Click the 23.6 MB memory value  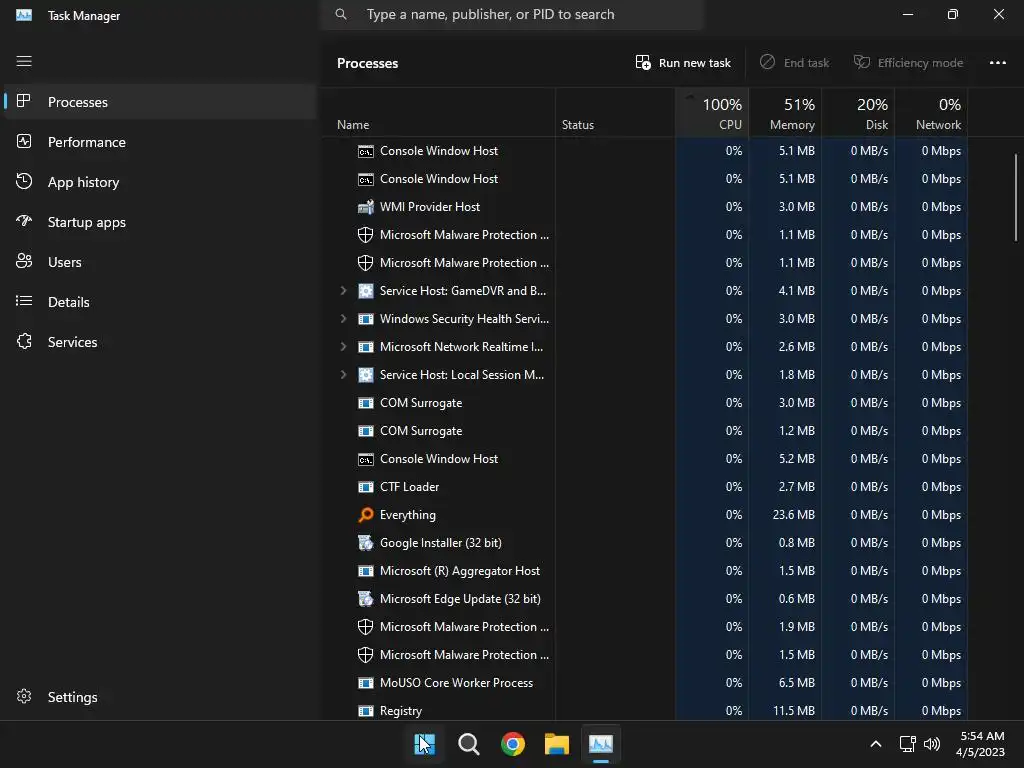[793, 515]
